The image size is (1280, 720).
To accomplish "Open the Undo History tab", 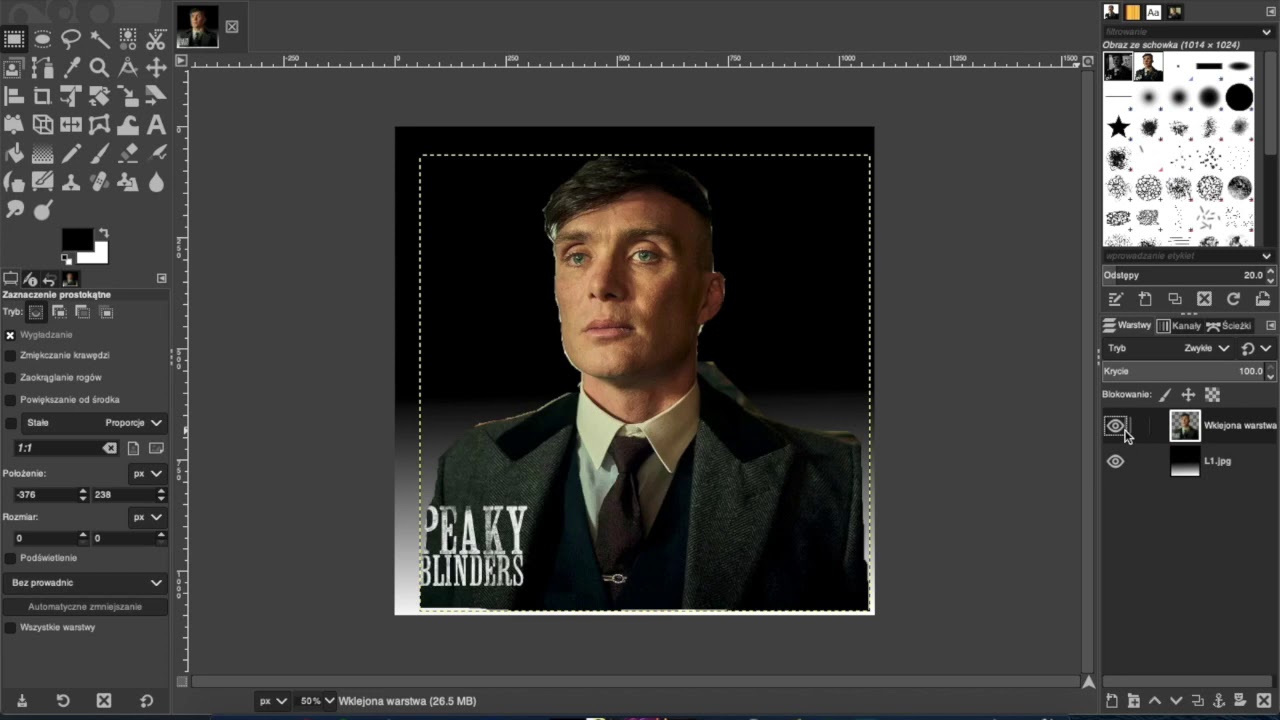I will click(x=49, y=279).
